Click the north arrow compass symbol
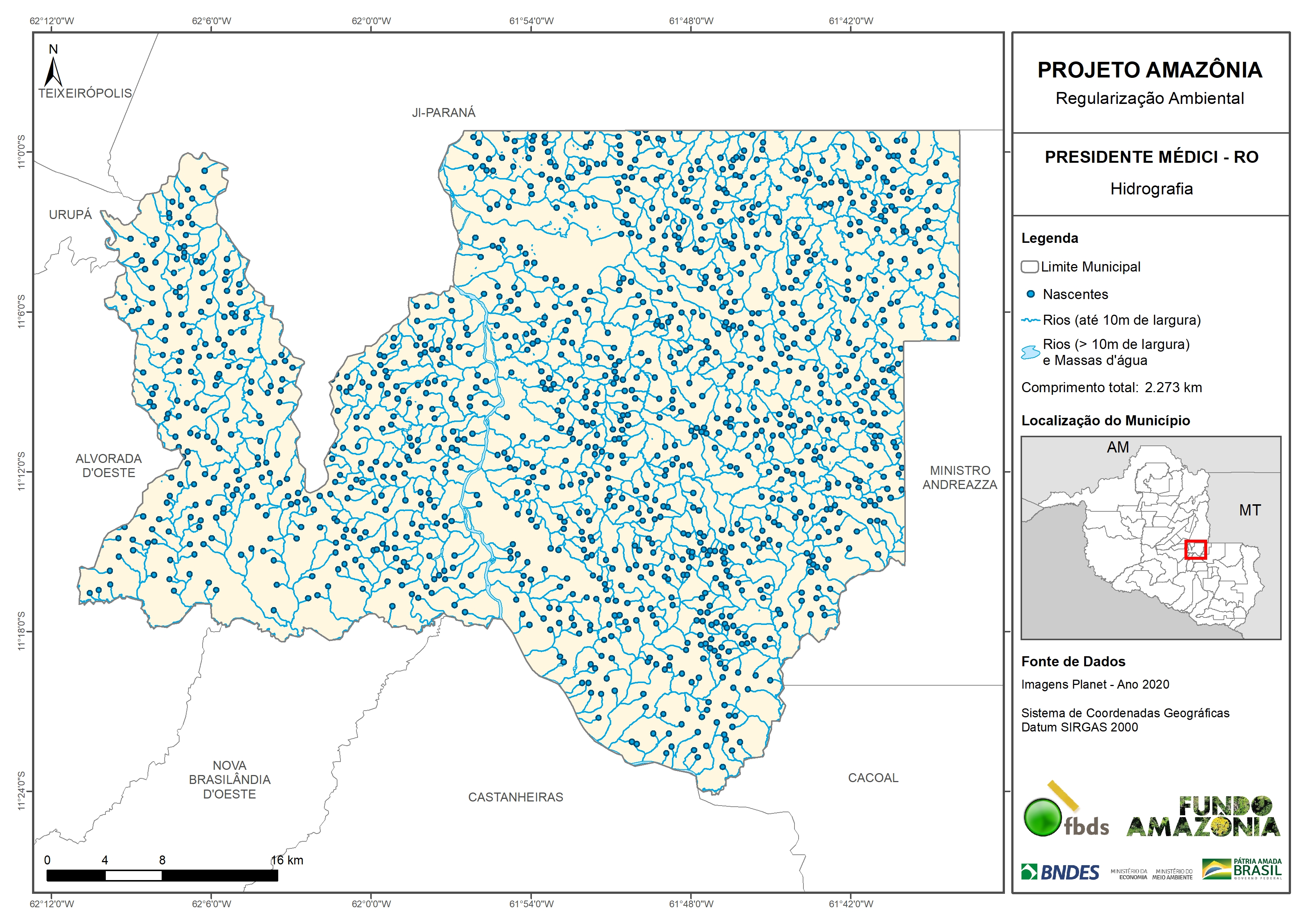 pyautogui.click(x=53, y=71)
